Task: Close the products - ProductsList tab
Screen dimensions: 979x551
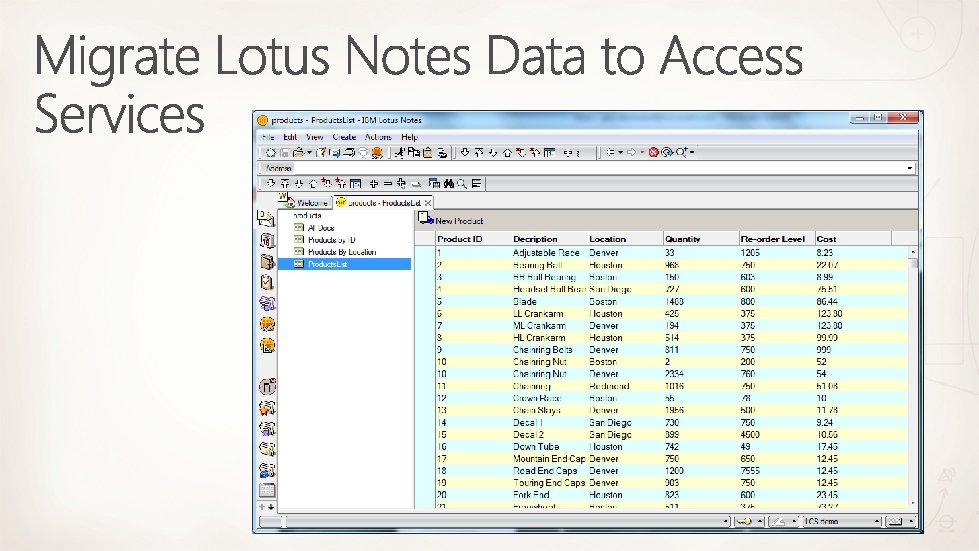Action: click(x=428, y=203)
